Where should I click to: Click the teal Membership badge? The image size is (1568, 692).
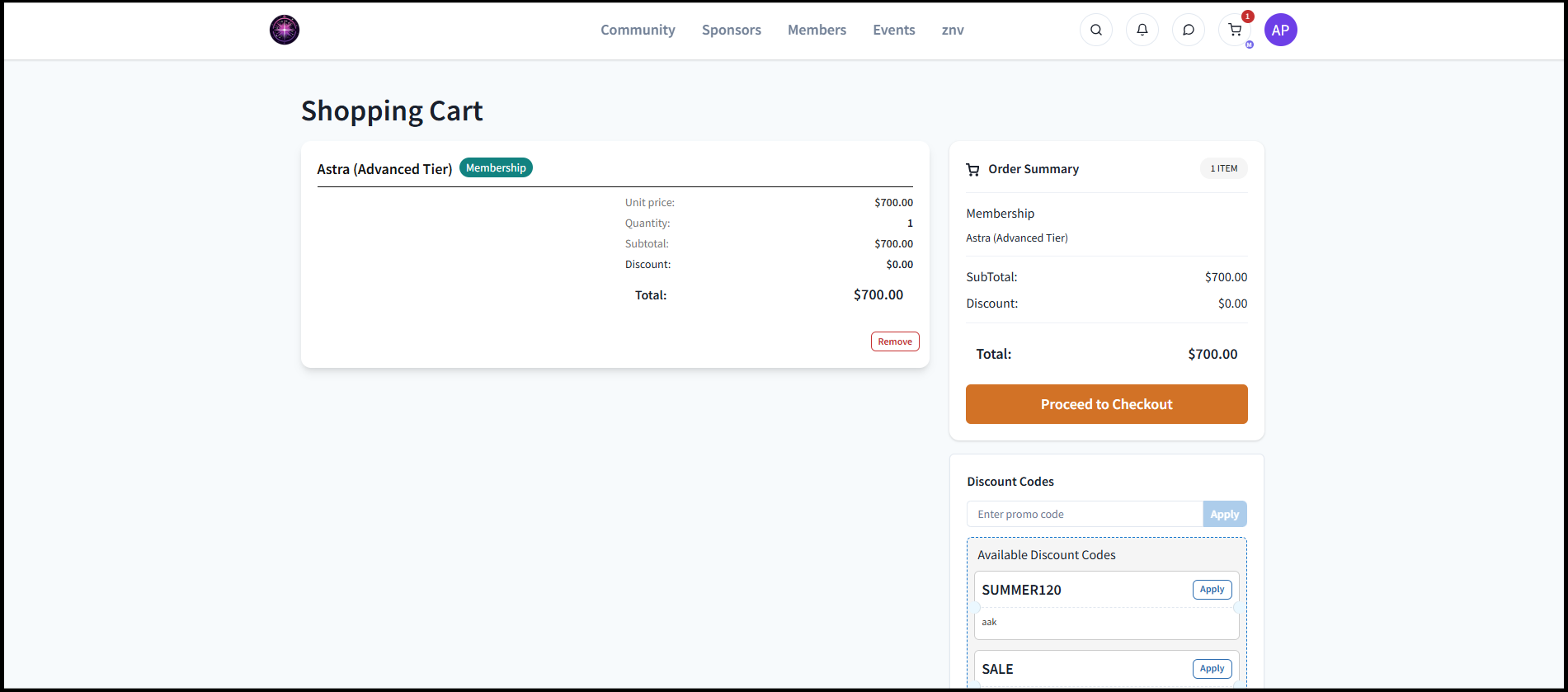(496, 168)
